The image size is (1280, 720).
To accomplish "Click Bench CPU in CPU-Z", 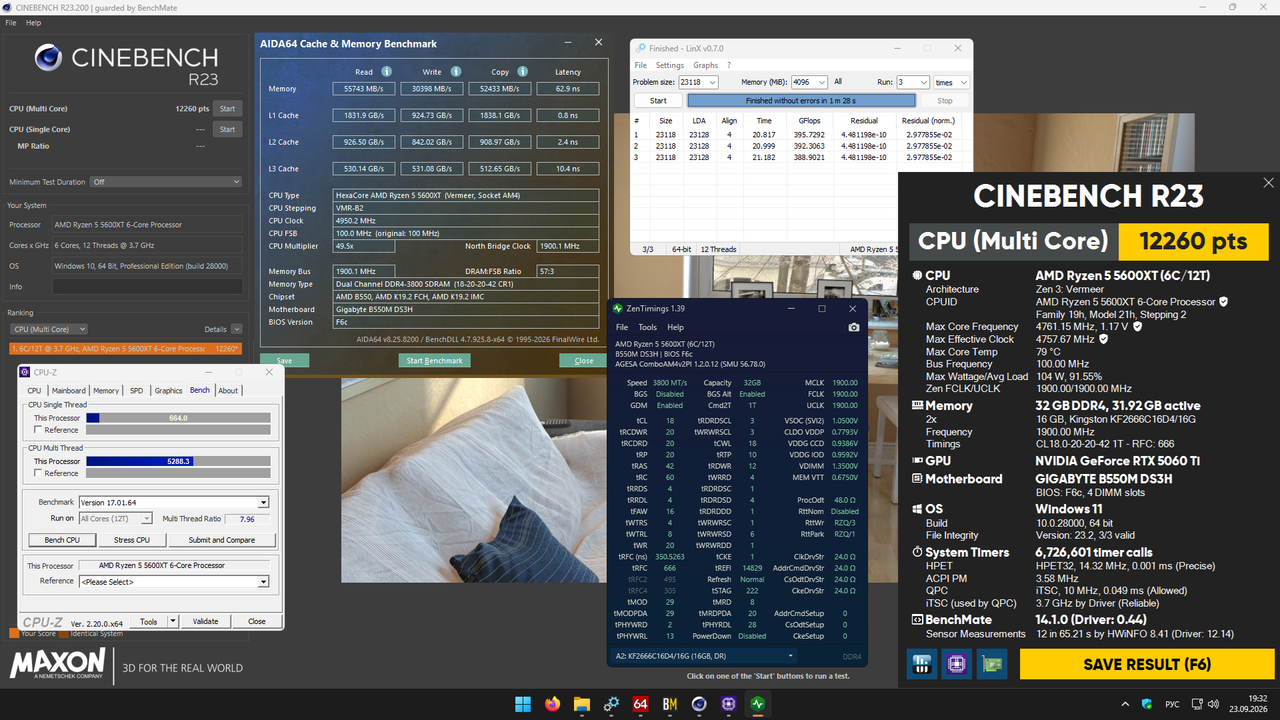I will tap(62, 540).
